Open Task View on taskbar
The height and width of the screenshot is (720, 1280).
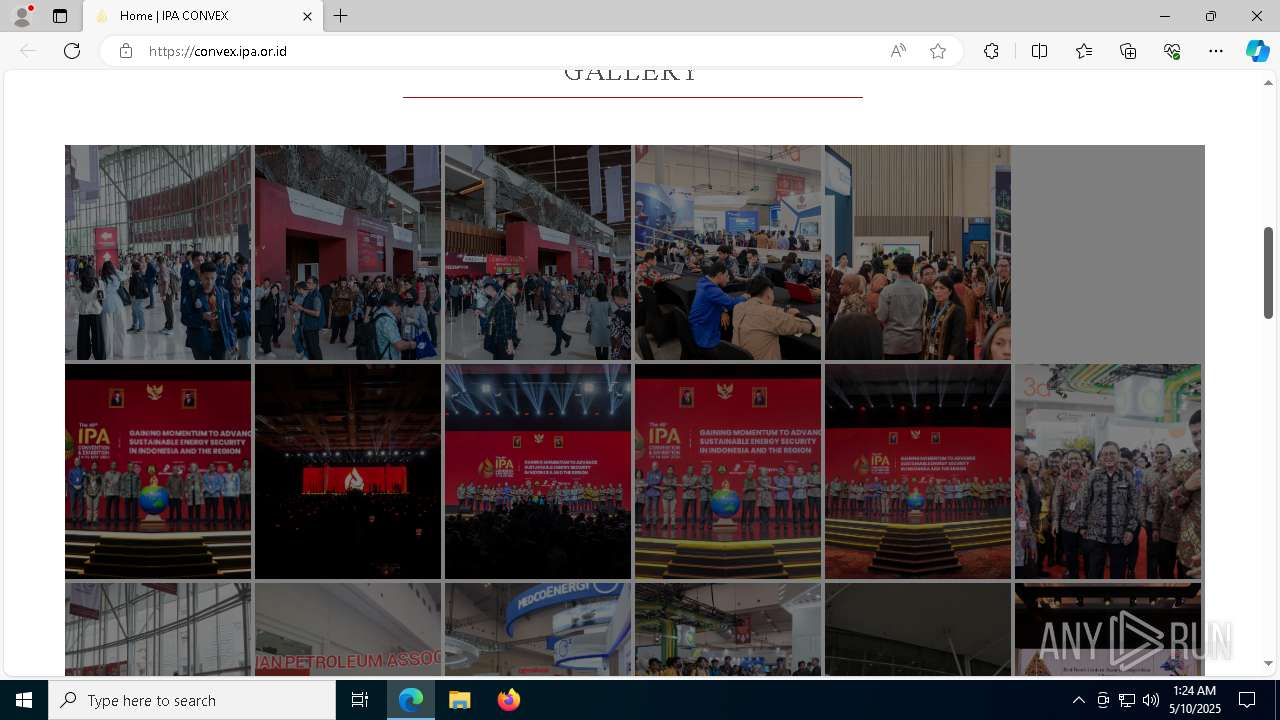coord(360,700)
